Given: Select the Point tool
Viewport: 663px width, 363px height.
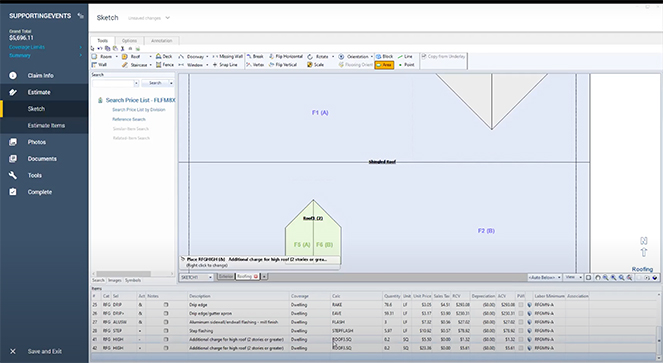Looking at the screenshot, I should click(406, 65).
